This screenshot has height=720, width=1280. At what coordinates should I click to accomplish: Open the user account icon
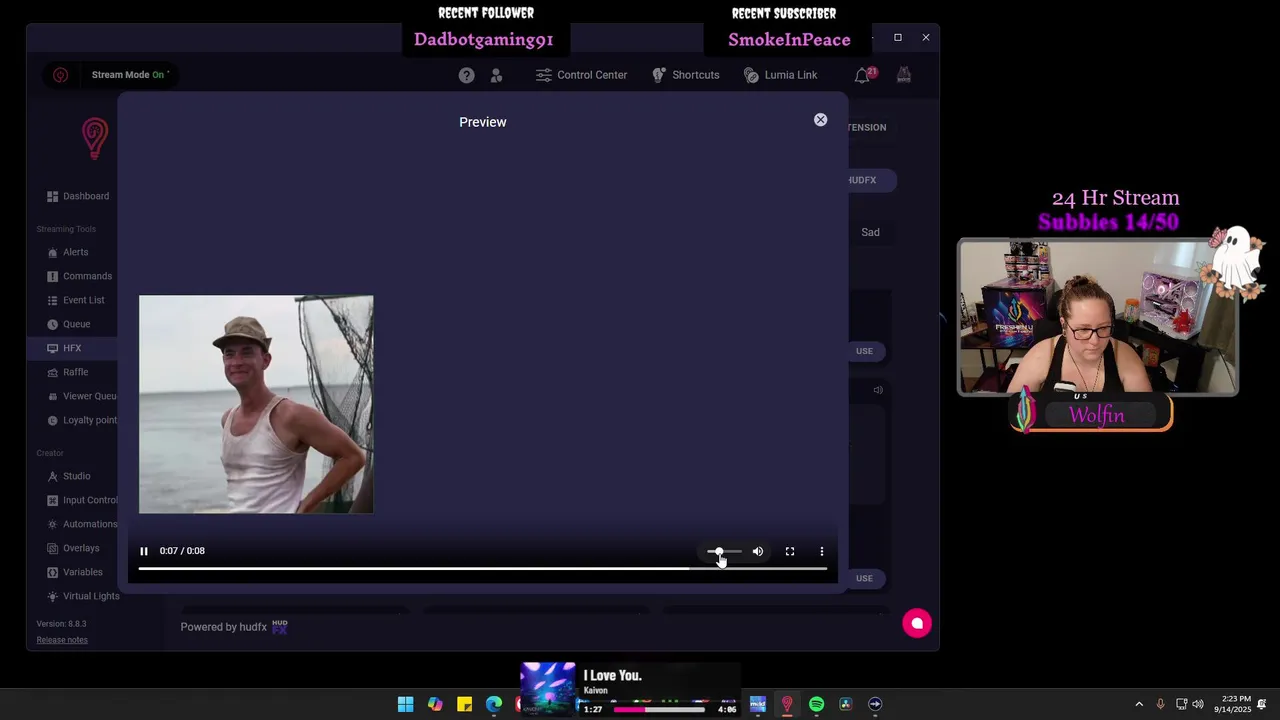tap(496, 75)
